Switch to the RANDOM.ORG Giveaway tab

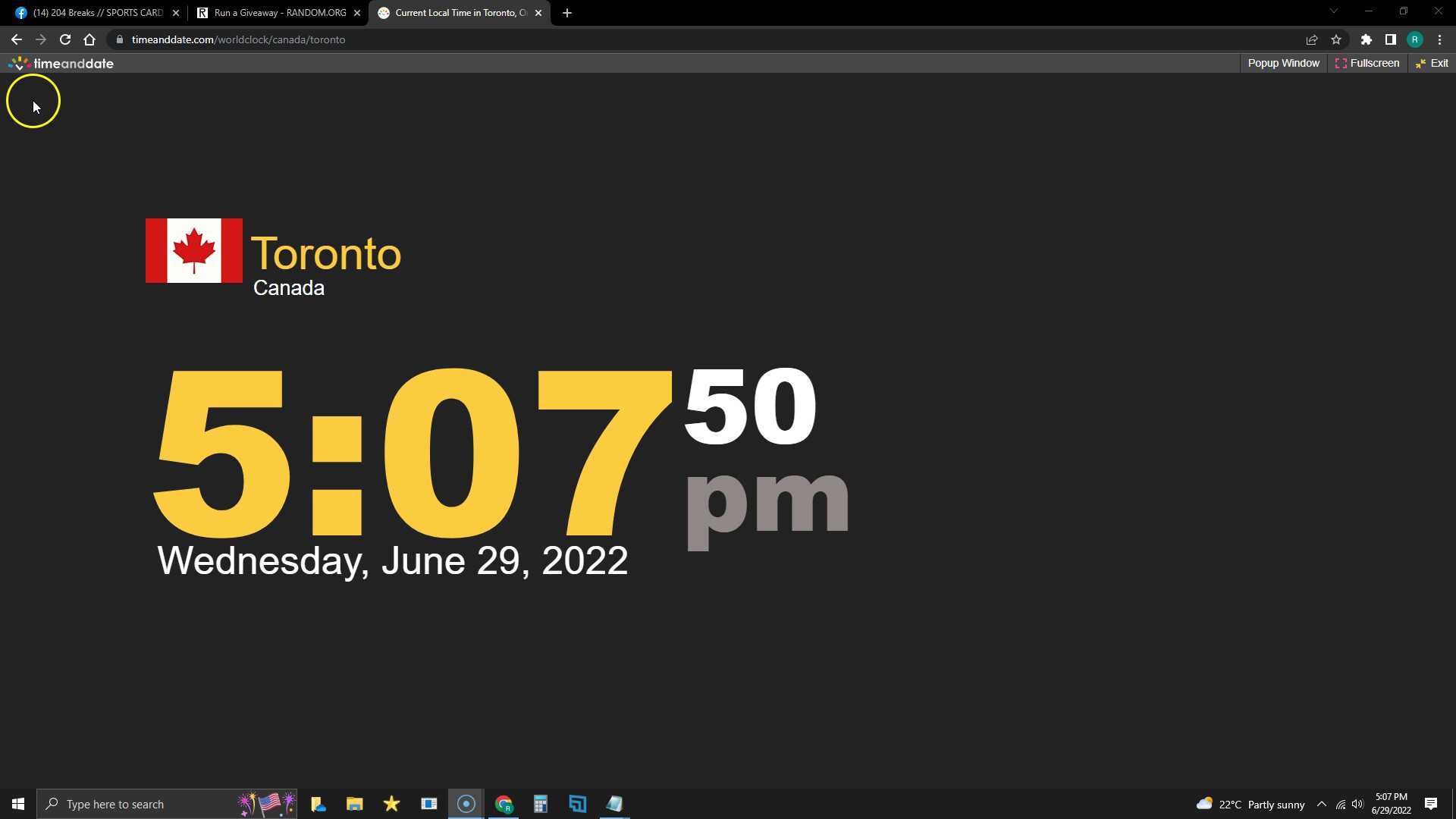(x=279, y=13)
